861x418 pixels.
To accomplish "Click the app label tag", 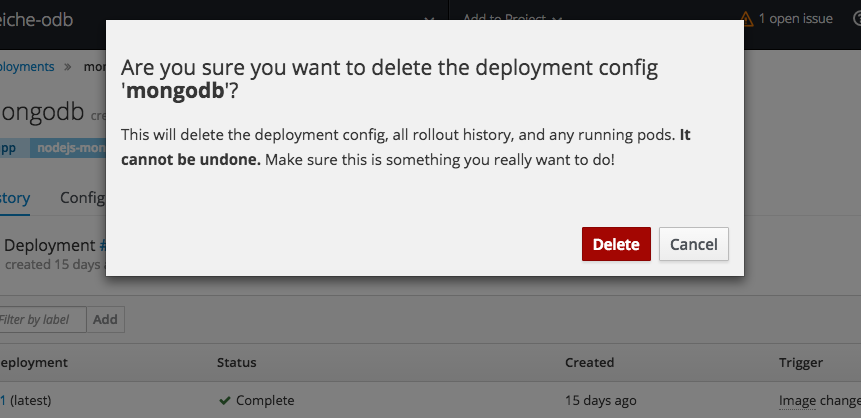I will pos(10,148).
